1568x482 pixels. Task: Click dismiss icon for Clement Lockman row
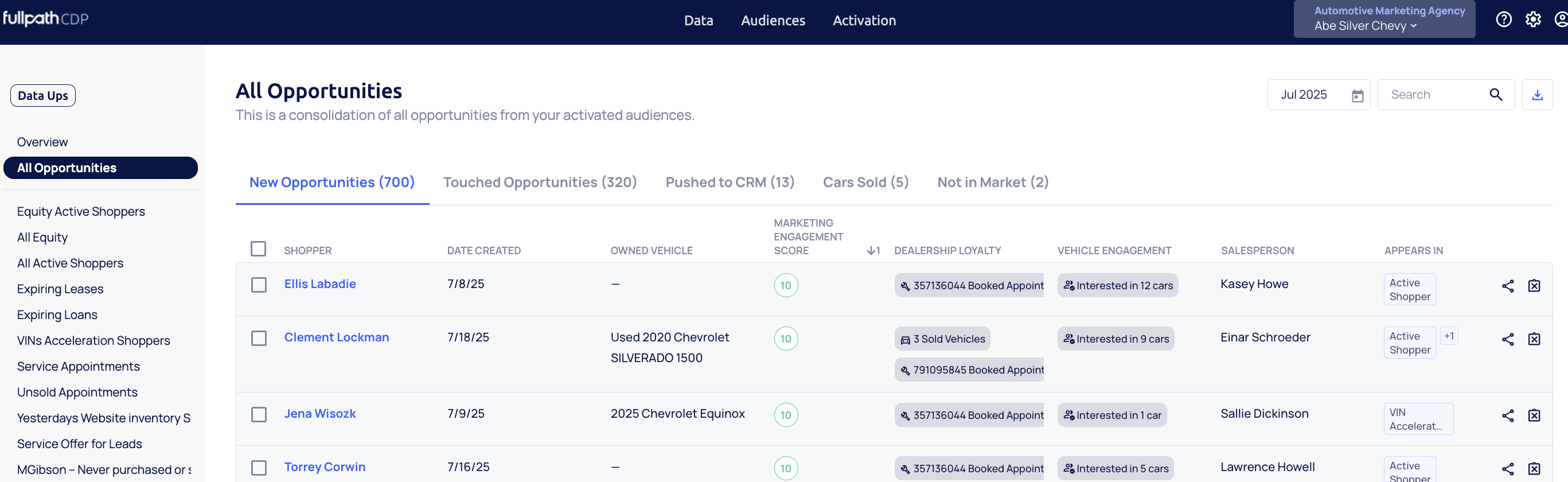pyautogui.click(x=1534, y=340)
